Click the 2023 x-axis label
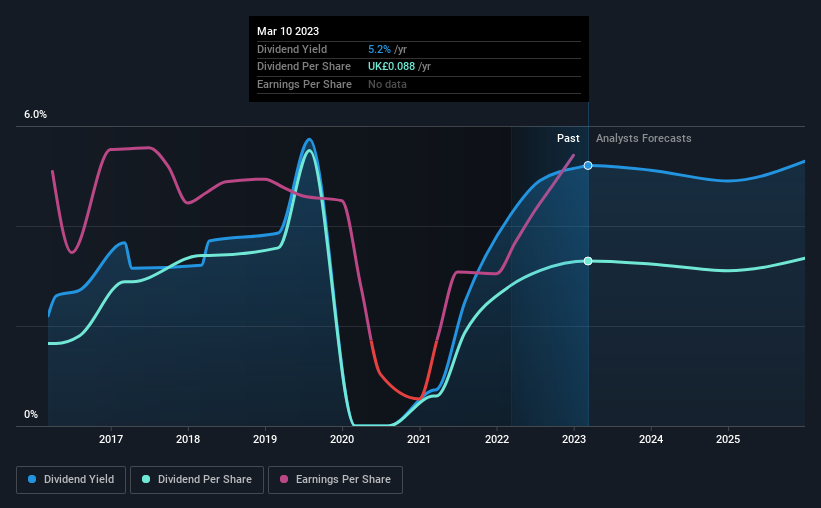The image size is (821, 508). click(x=574, y=439)
